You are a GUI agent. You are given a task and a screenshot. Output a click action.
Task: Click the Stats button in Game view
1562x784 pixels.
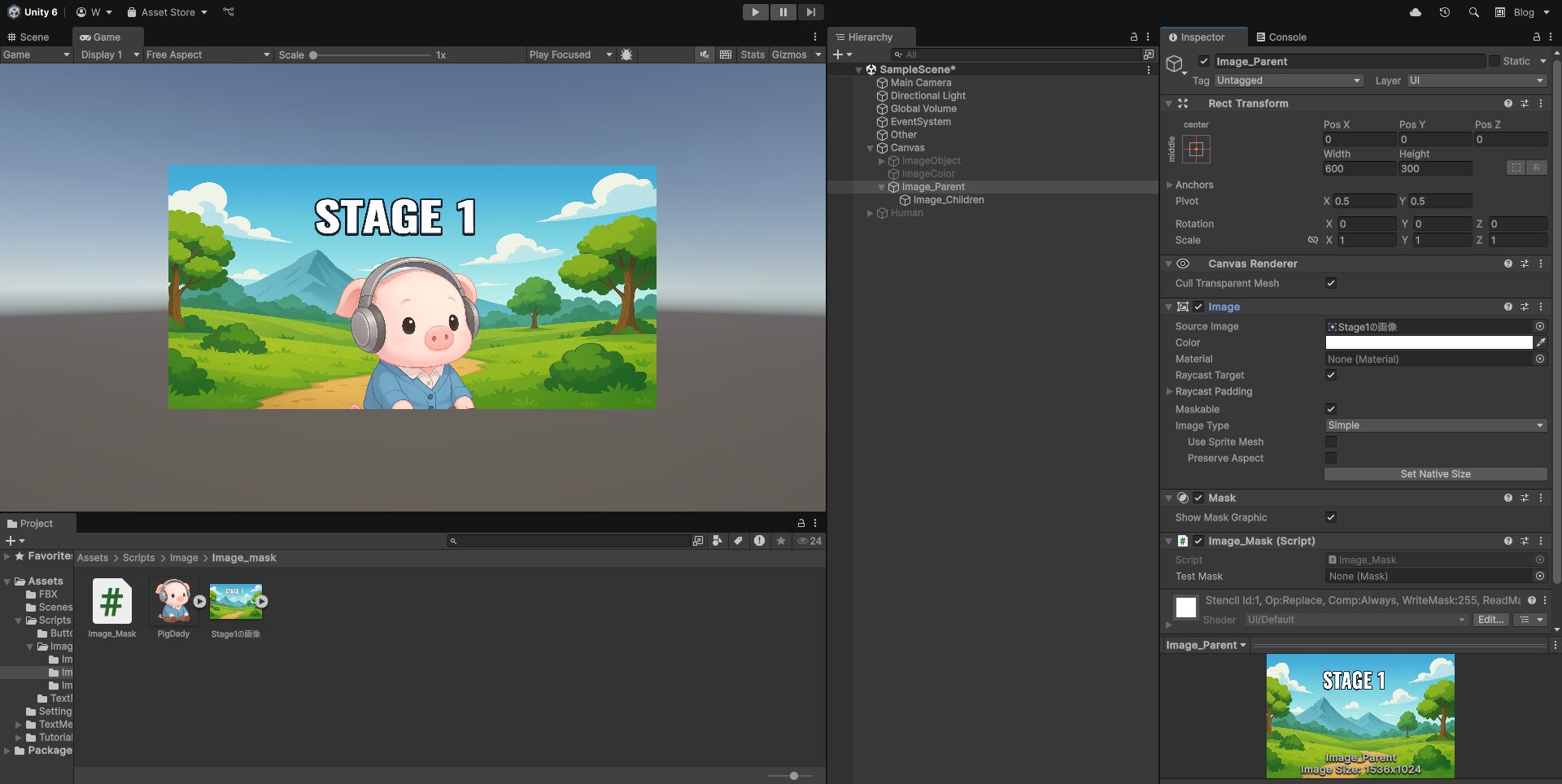click(x=752, y=54)
